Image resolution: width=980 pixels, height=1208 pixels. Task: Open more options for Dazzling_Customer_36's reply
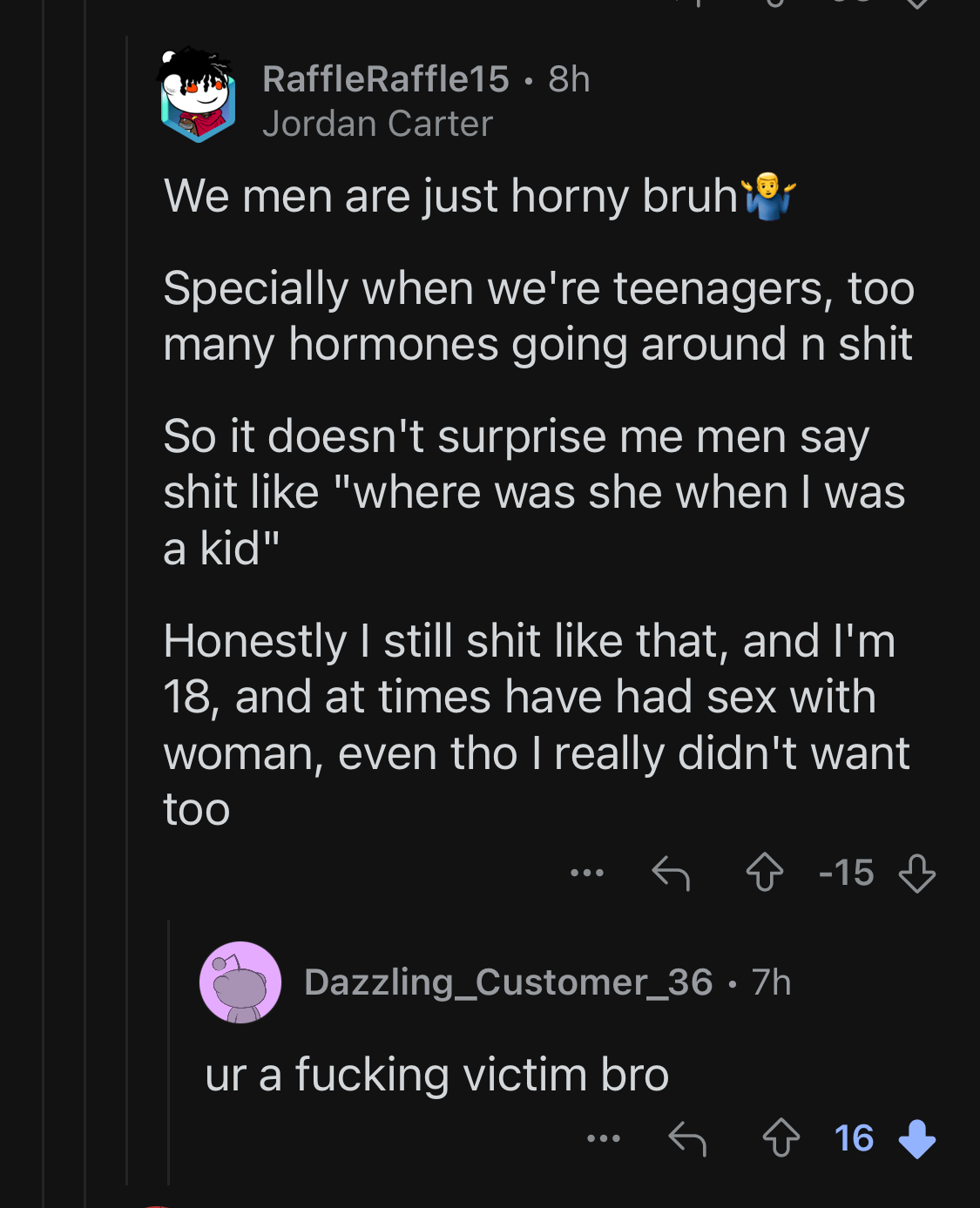pyautogui.click(x=604, y=1138)
